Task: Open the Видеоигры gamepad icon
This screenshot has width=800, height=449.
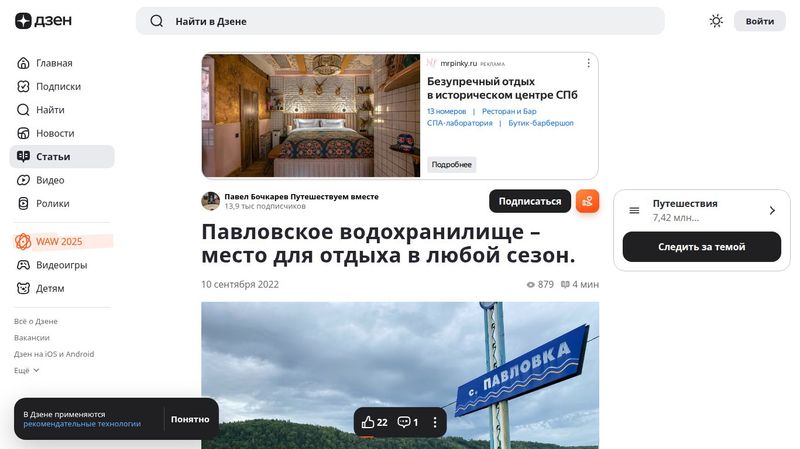Action: [23, 265]
